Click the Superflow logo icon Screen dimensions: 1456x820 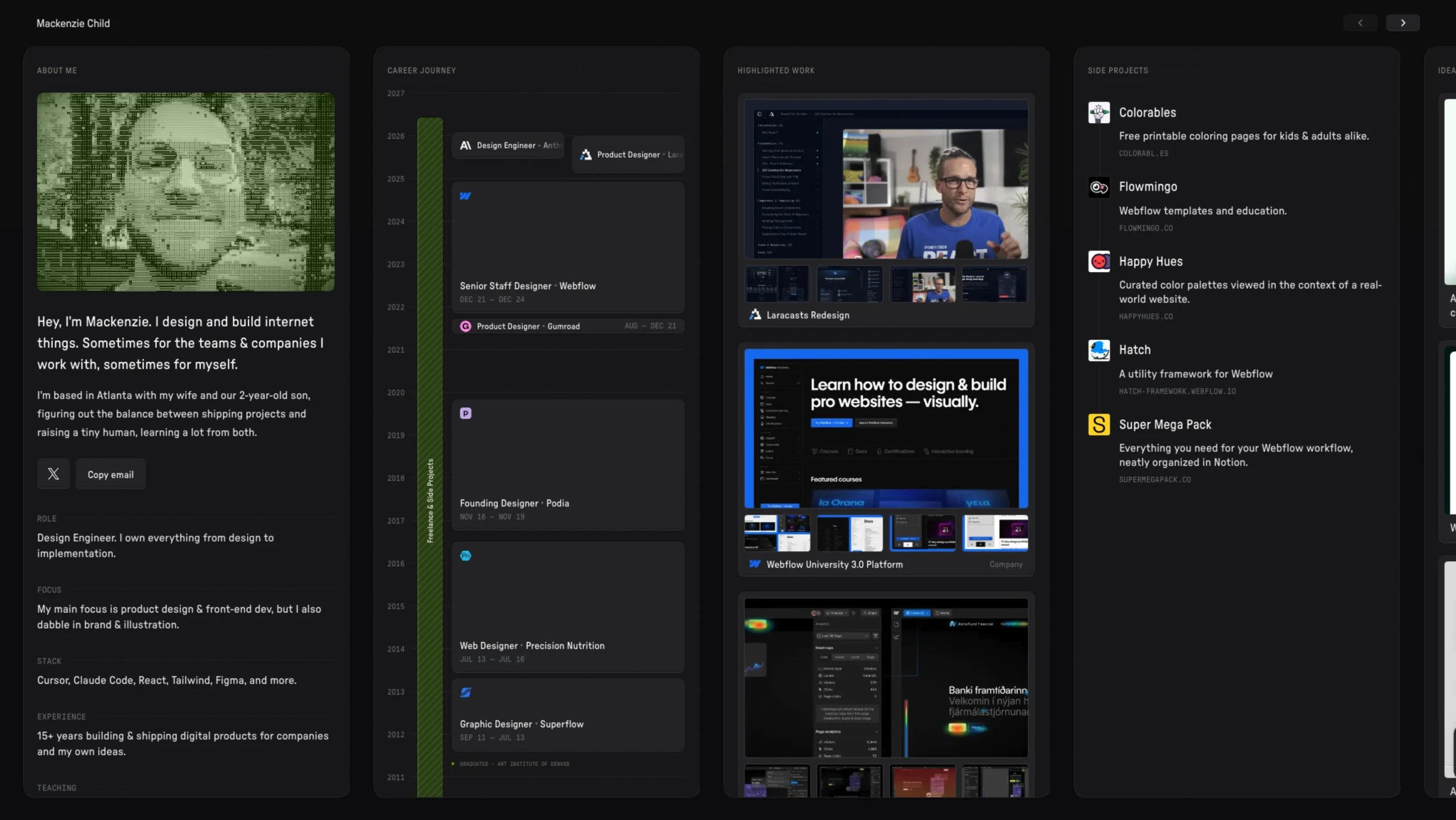tap(465, 692)
